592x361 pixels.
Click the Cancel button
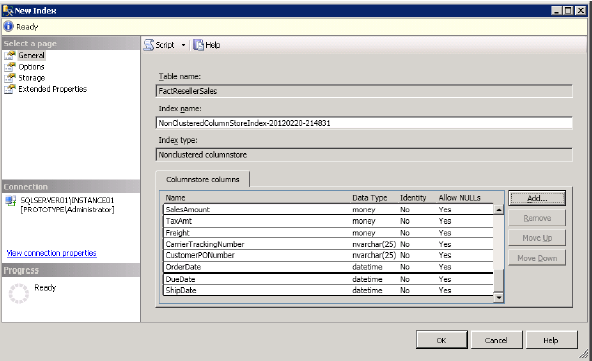click(x=496, y=340)
